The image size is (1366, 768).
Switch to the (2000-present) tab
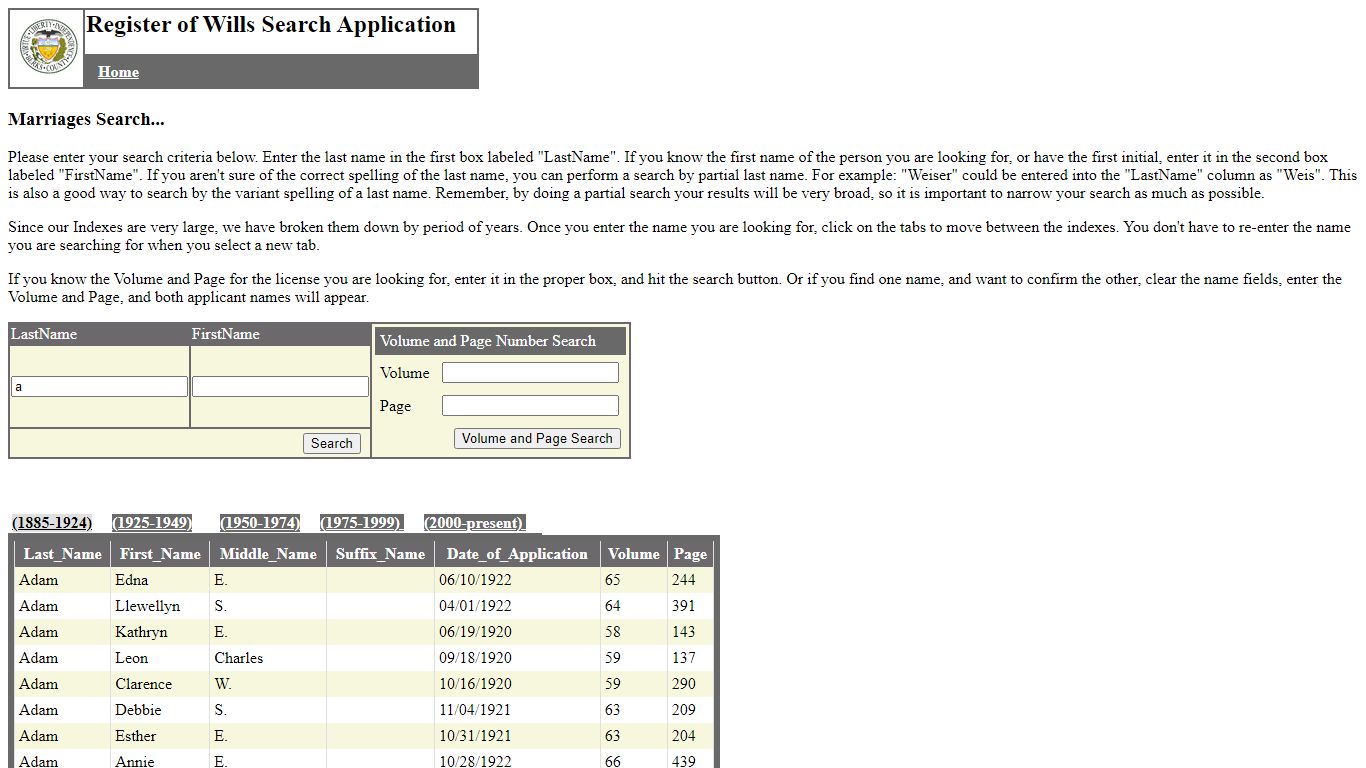[474, 523]
